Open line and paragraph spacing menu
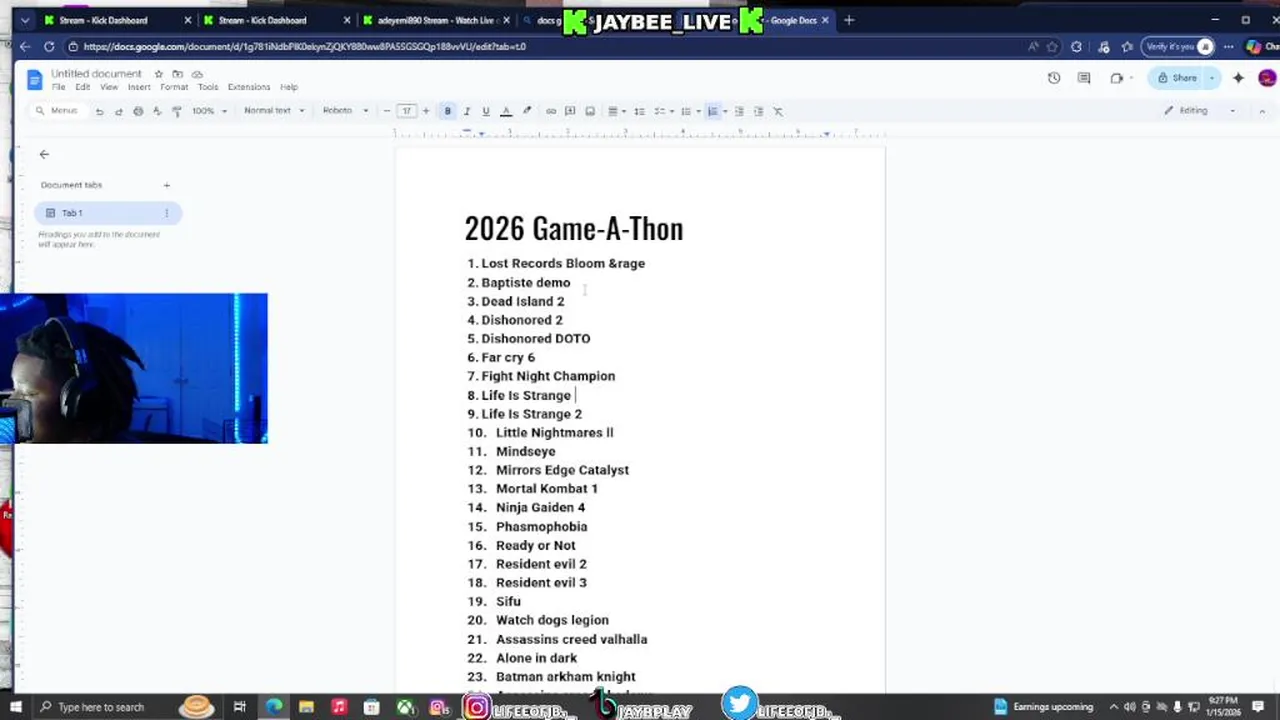This screenshot has height=720, width=1280. pos(640,111)
